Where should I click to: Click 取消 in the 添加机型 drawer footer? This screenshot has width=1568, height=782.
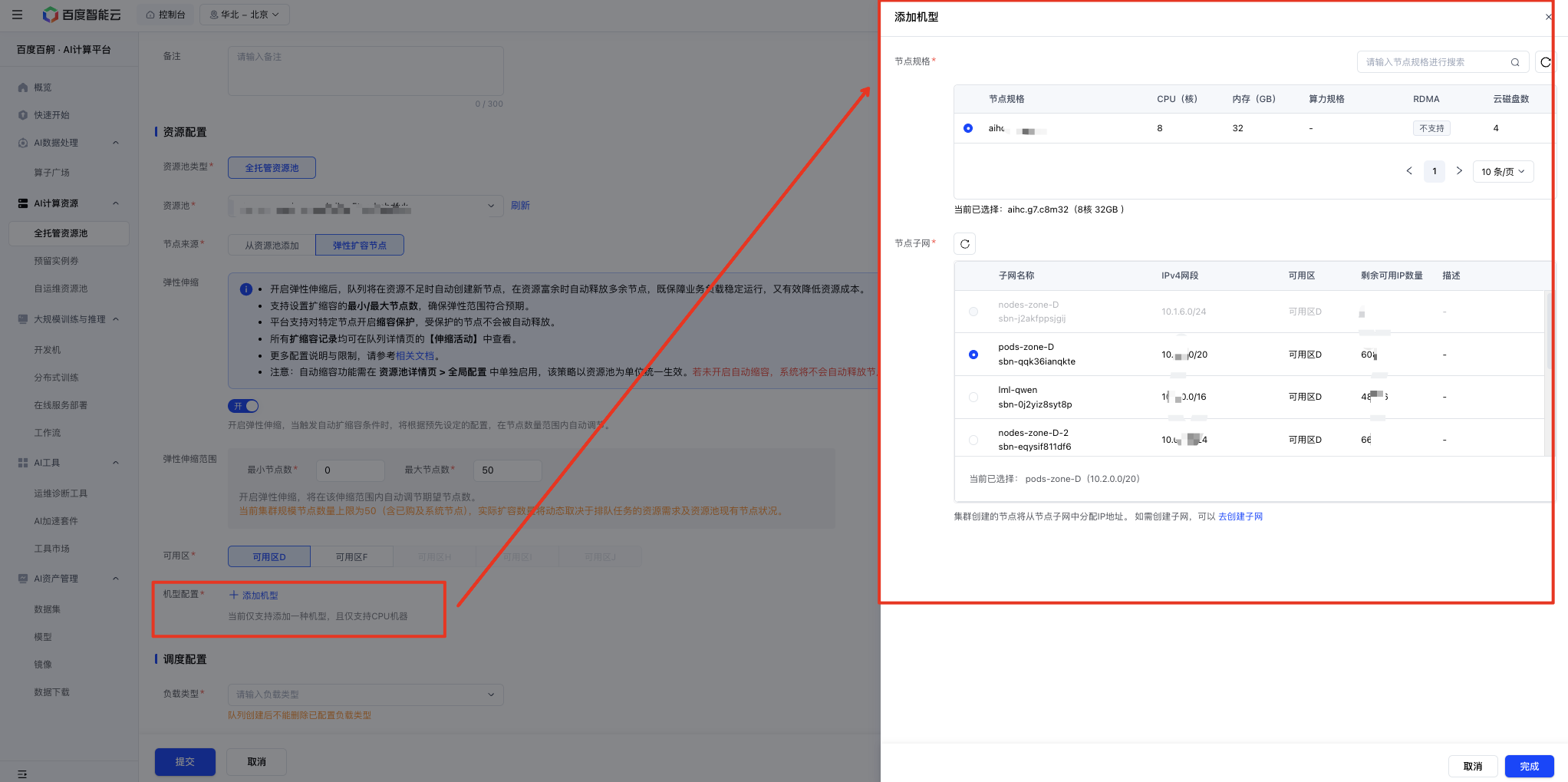pyautogui.click(x=1472, y=767)
